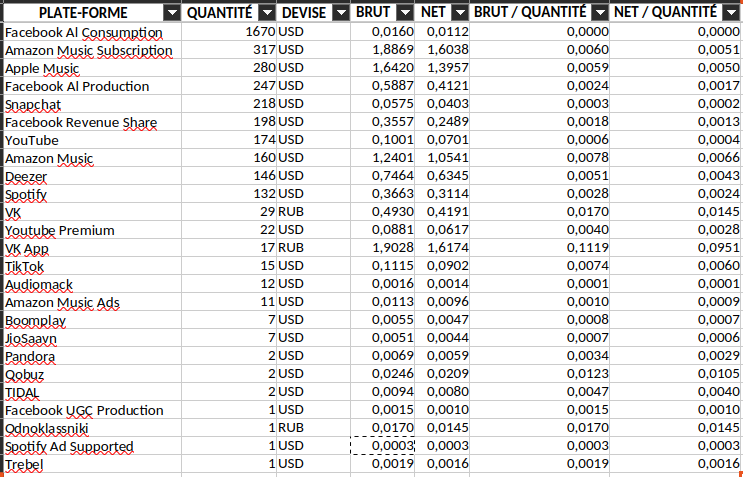Select the Deezer cell

(x=92, y=176)
